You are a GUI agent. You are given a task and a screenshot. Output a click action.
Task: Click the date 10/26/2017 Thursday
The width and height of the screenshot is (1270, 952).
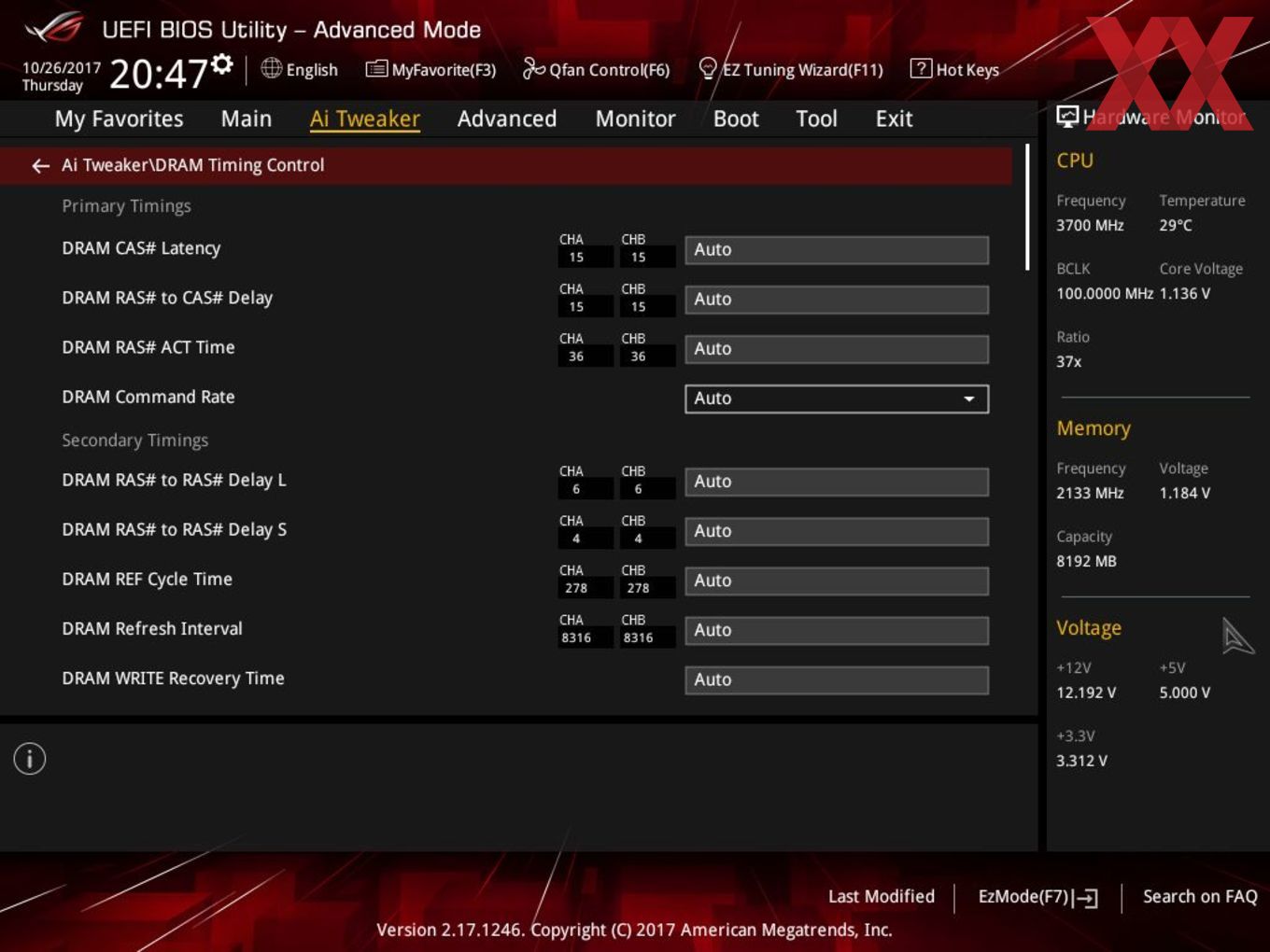[x=61, y=77]
